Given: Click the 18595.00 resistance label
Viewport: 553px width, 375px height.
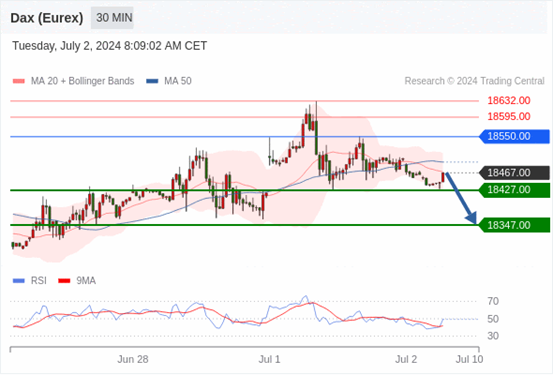Looking at the screenshot, I should click(509, 116).
